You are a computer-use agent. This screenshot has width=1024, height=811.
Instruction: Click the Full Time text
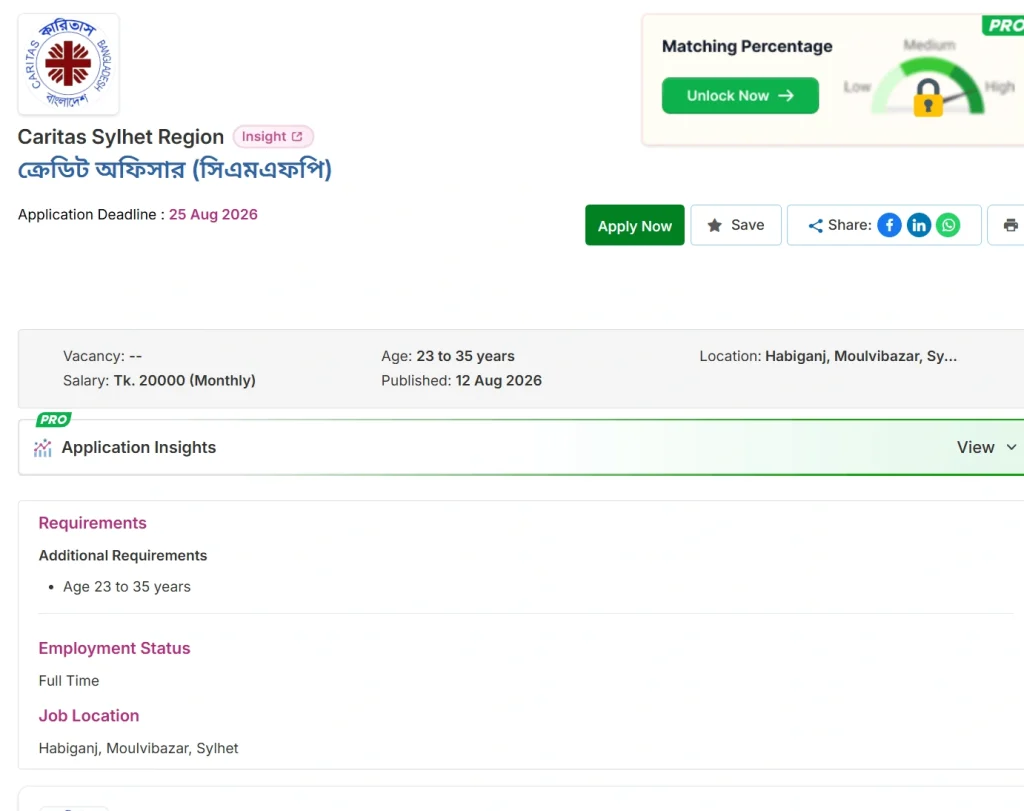[x=69, y=680]
